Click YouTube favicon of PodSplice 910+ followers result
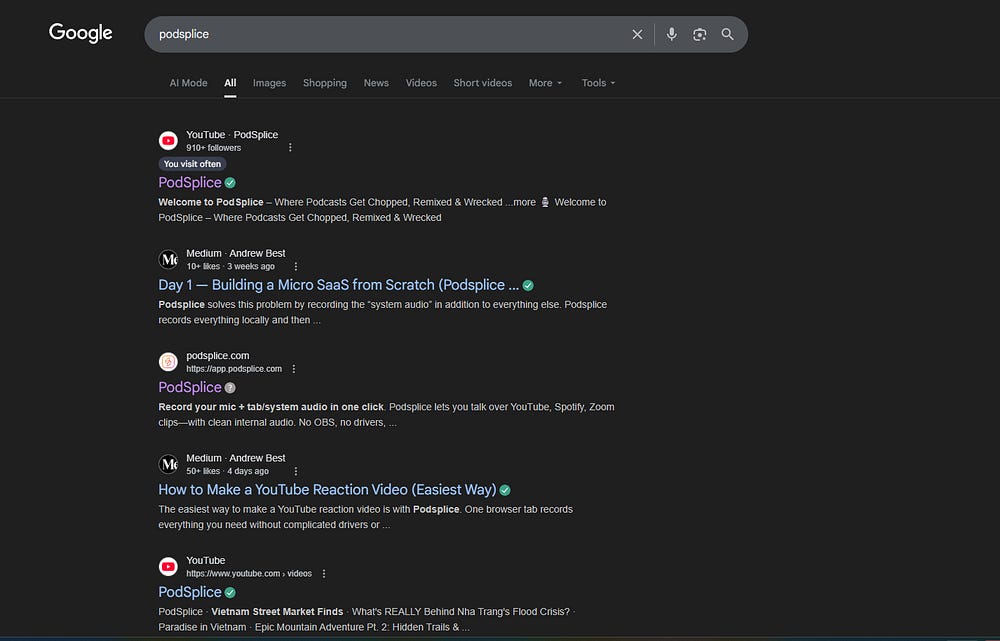This screenshot has height=641, width=1000. [168, 140]
